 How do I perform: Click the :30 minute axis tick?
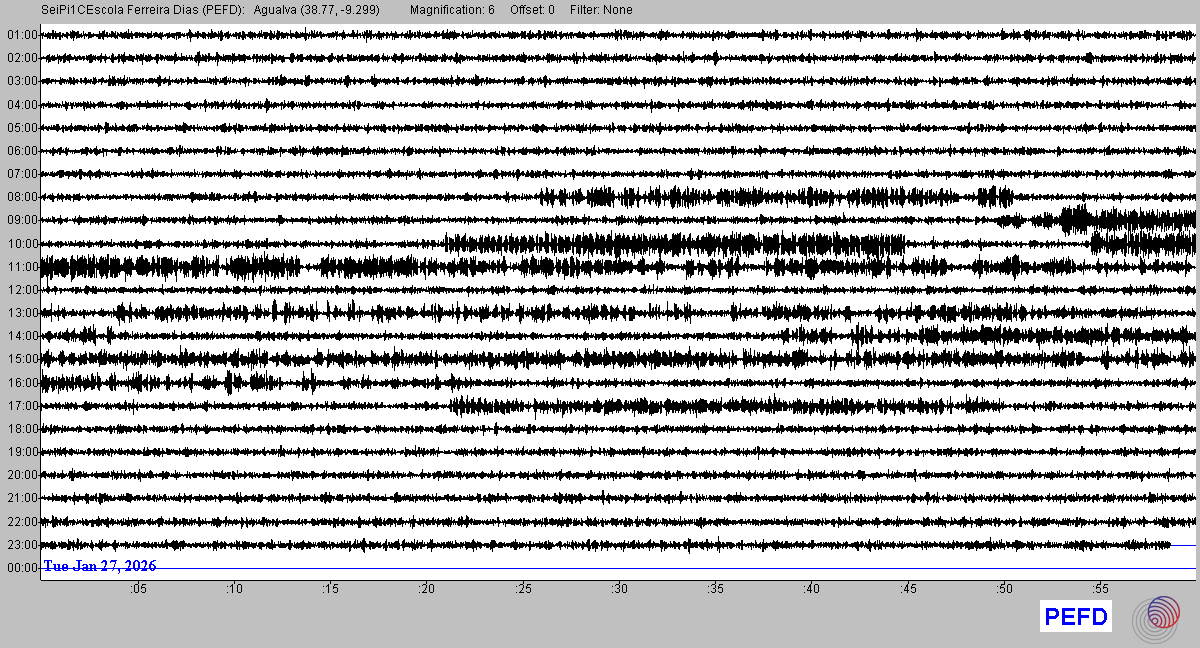point(619,589)
